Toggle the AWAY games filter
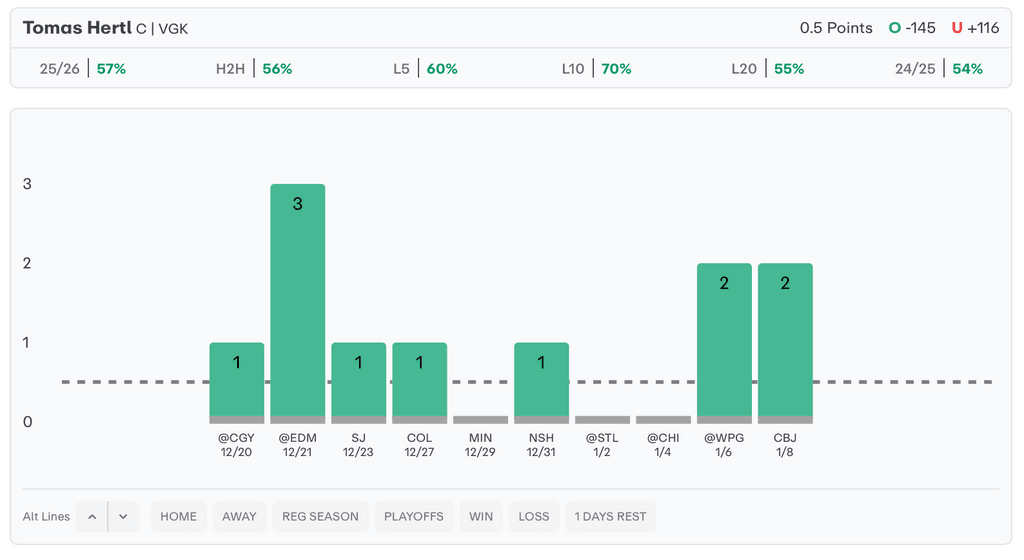 pos(240,517)
